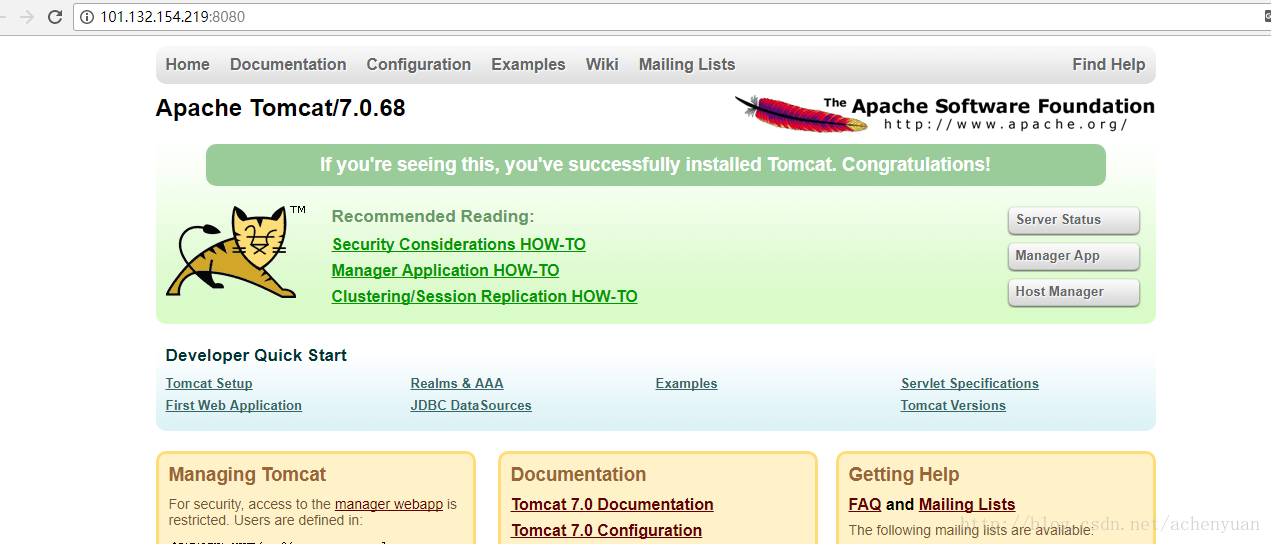Click the Developer Quick Start heading
Viewport: 1271px width, 544px height.
tap(256, 355)
